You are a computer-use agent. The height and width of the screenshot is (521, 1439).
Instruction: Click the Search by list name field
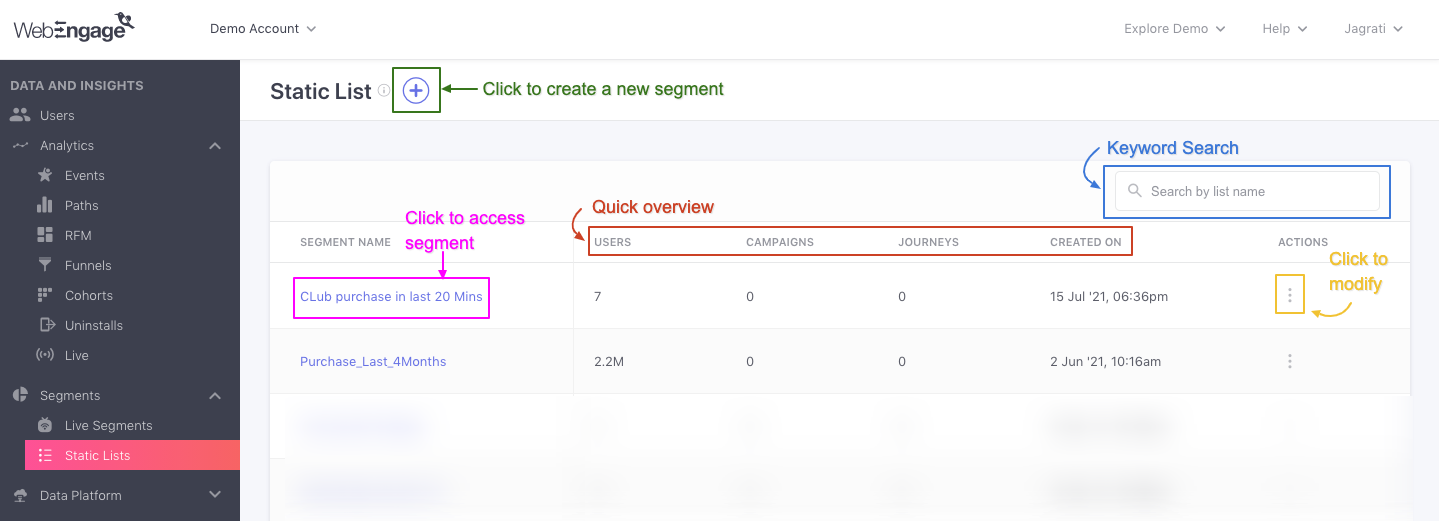click(1247, 191)
